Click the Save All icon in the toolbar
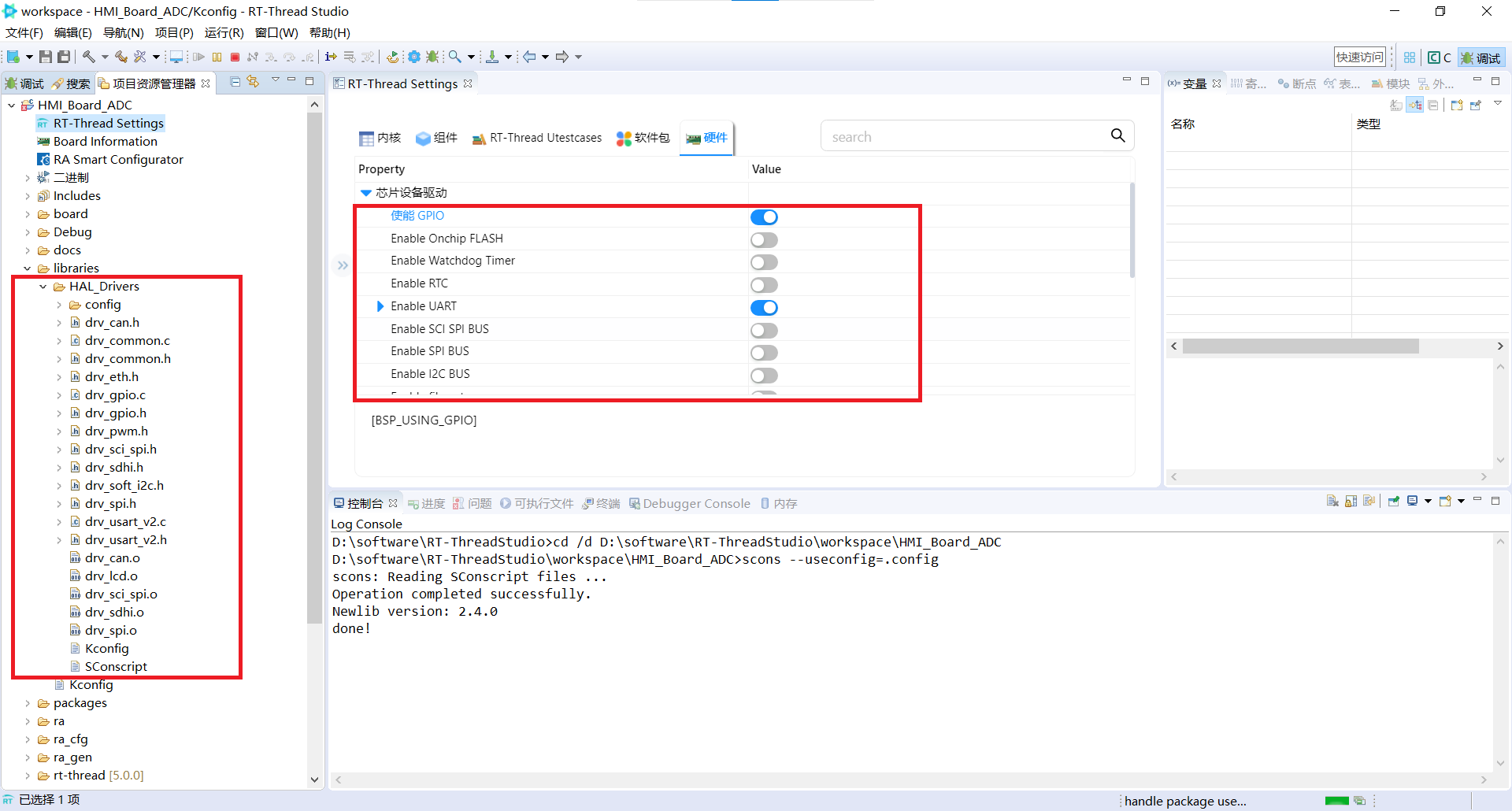 point(65,57)
